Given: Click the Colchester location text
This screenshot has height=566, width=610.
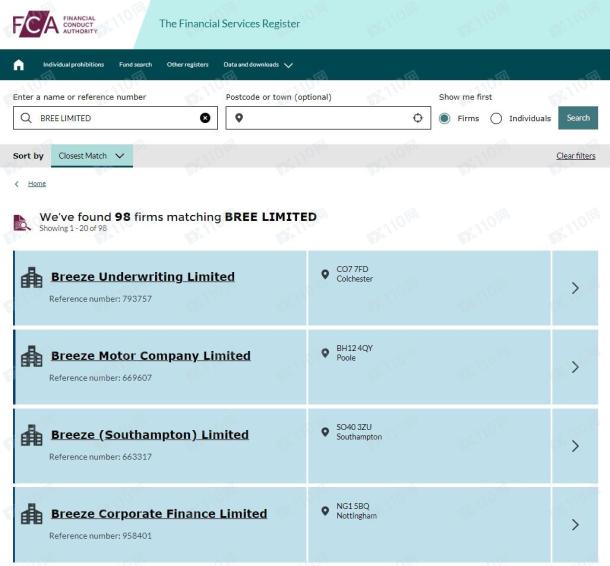Looking at the screenshot, I should (354, 279).
